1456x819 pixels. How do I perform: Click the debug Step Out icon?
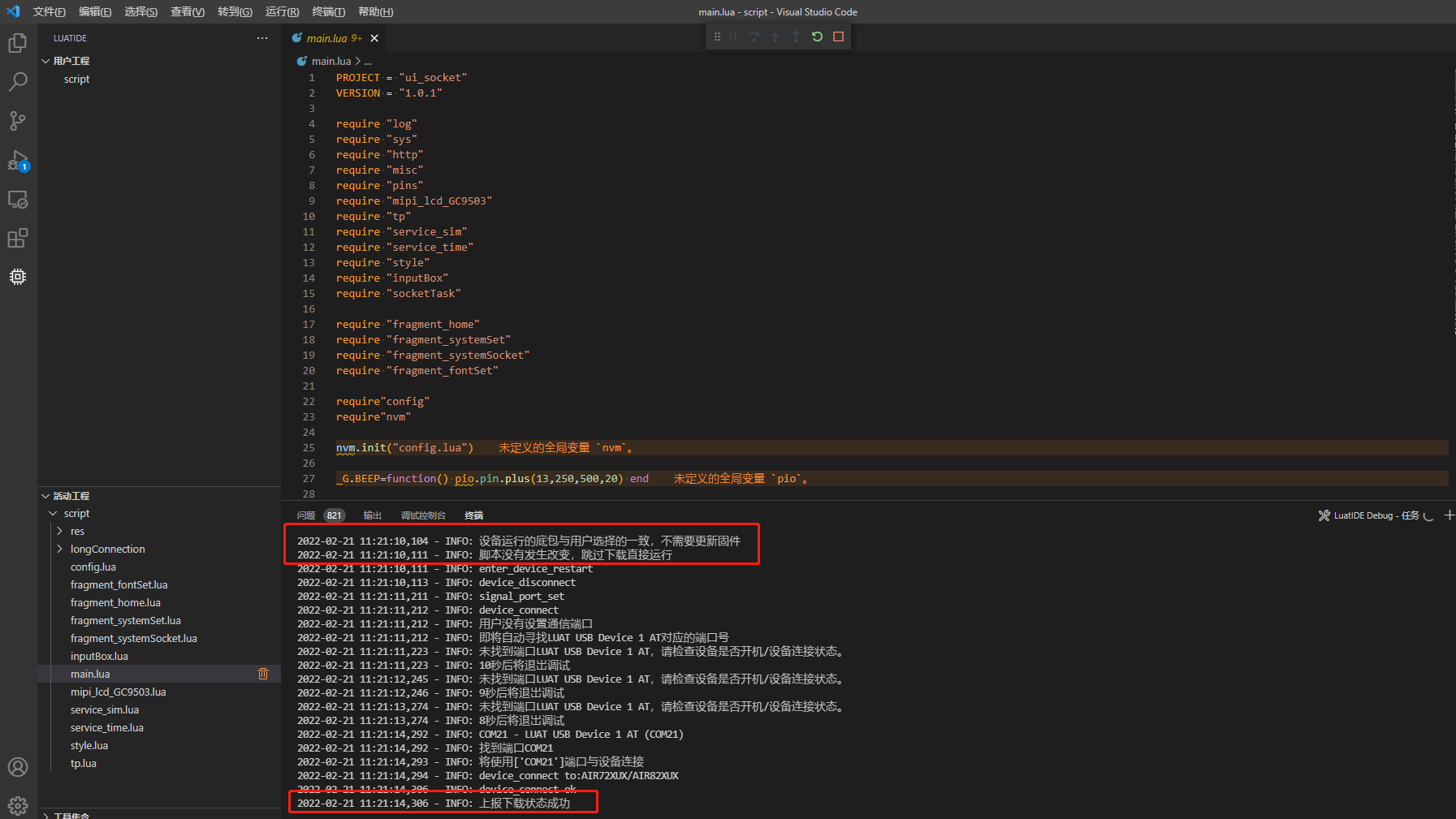[797, 37]
